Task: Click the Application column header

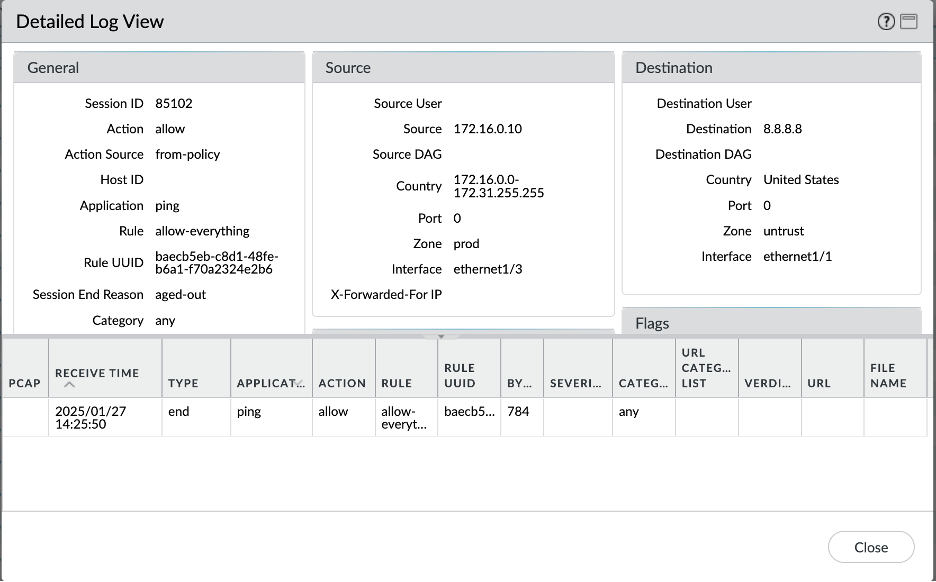Action: point(269,383)
